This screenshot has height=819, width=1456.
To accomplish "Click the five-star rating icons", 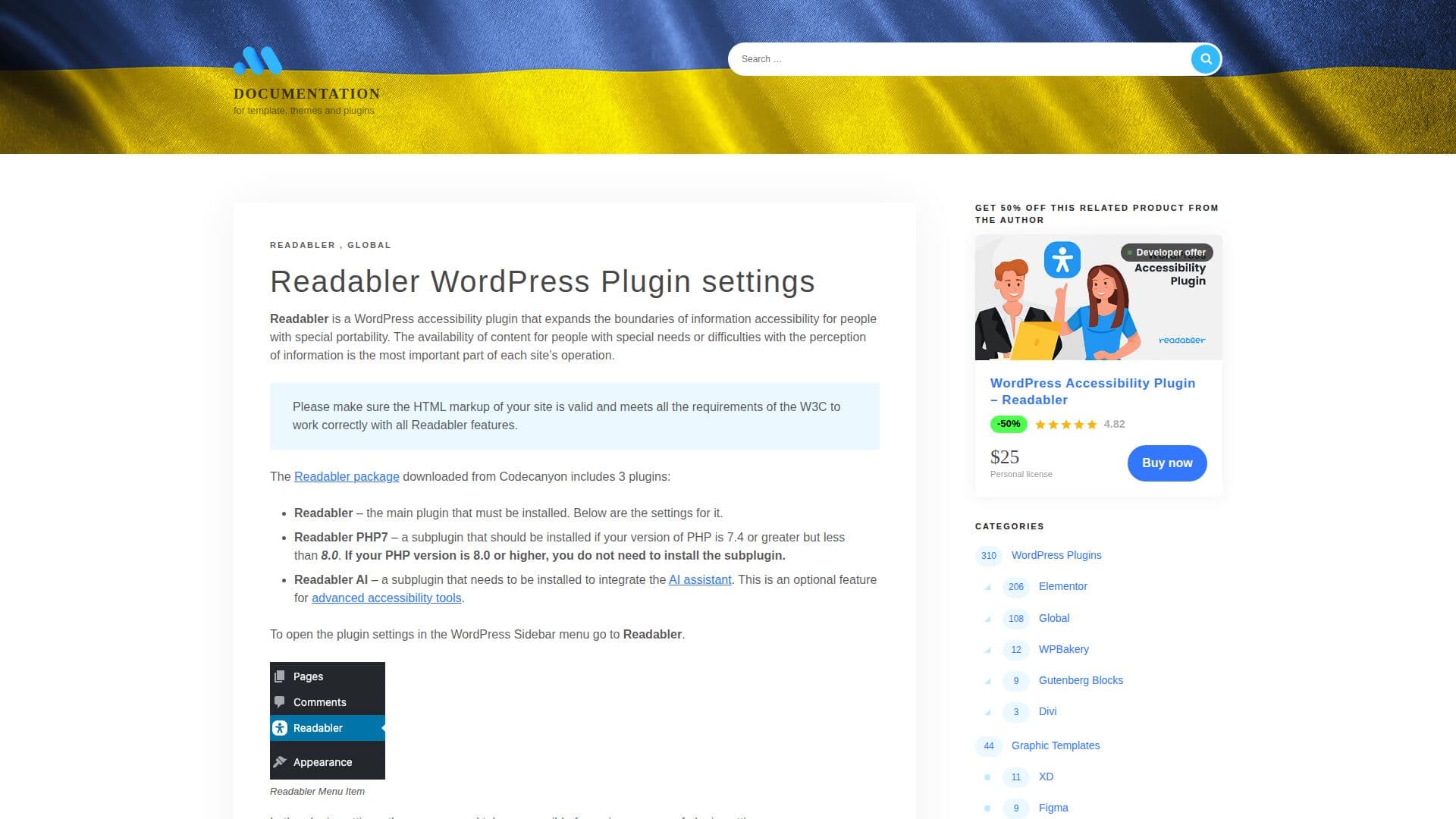I will (1065, 425).
